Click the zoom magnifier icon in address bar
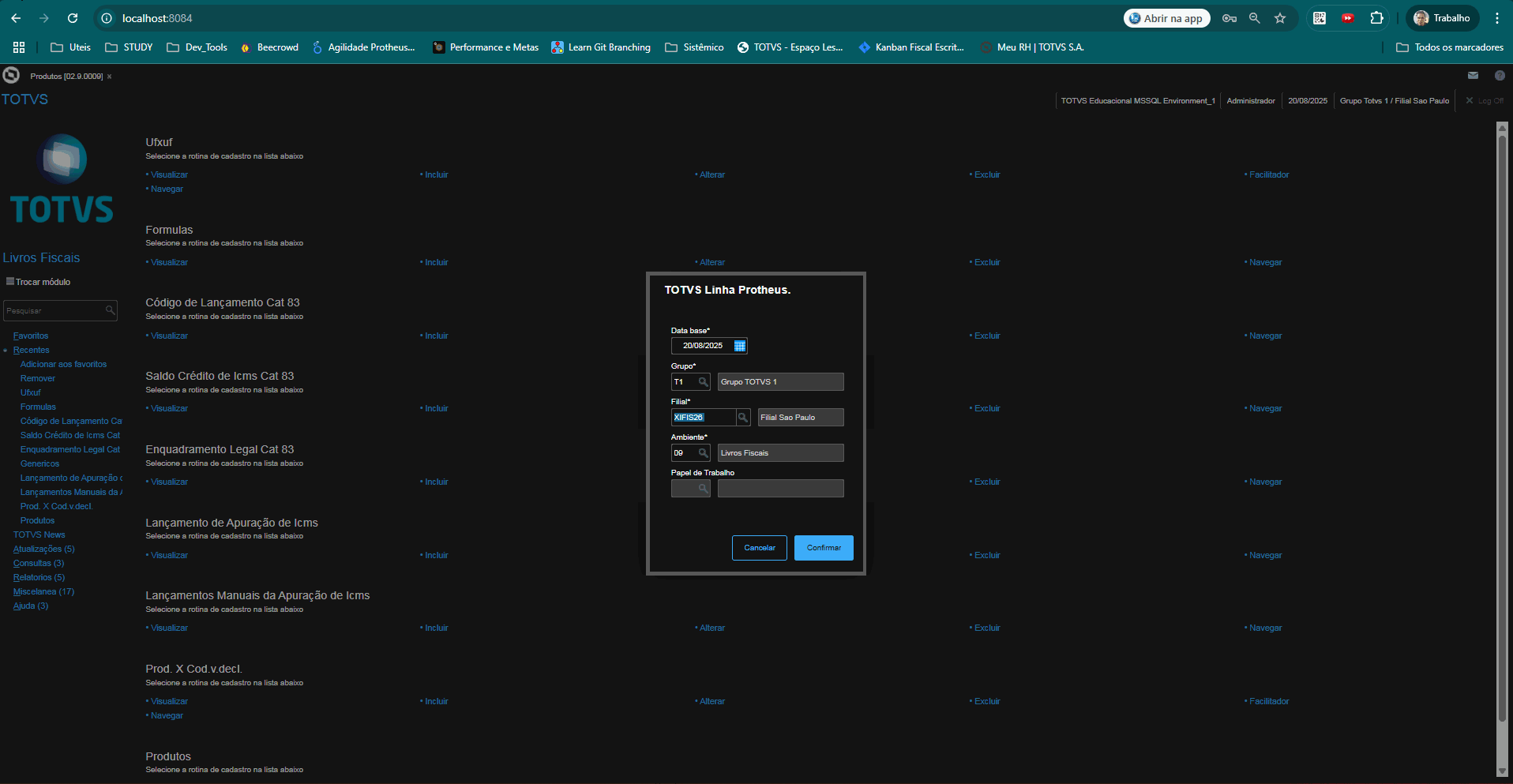The height and width of the screenshot is (784, 1513). coord(1254,18)
